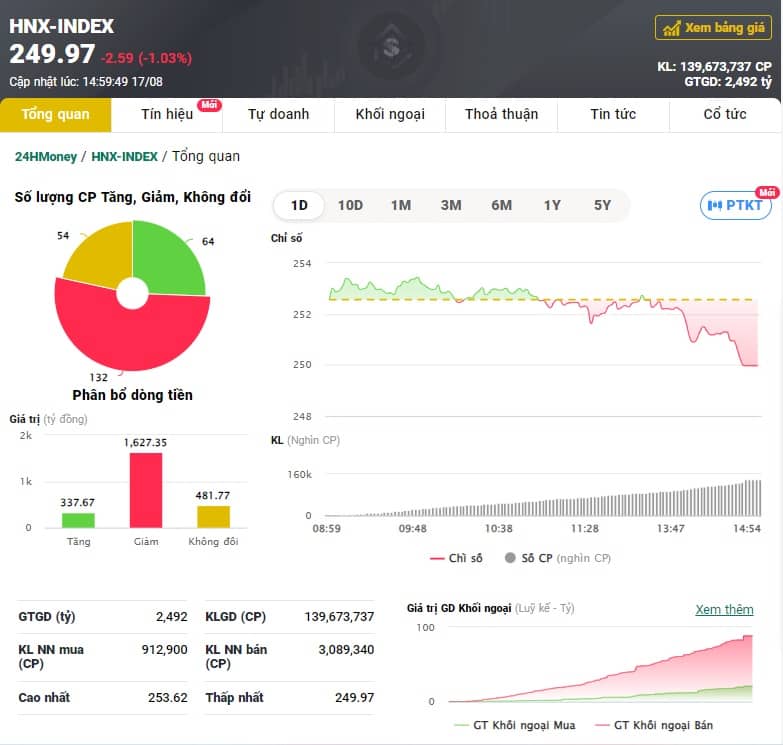Follow the 24HMoney breadcrumb link
The image size is (783, 745).
[46, 157]
